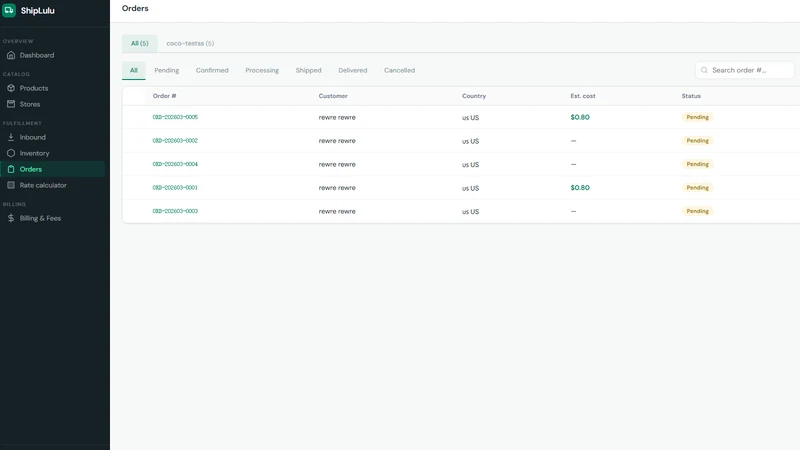Image resolution: width=800 pixels, height=450 pixels.
Task: Click customer rewre rewre in order 0003 row
Action: pos(337,211)
